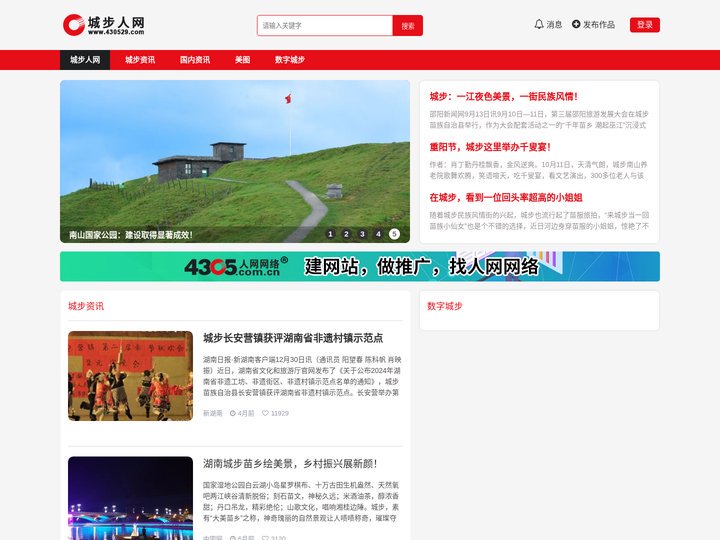Open the 美图 navigation tab
Image resolution: width=720 pixels, height=540 pixels.
click(x=242, y=60)
